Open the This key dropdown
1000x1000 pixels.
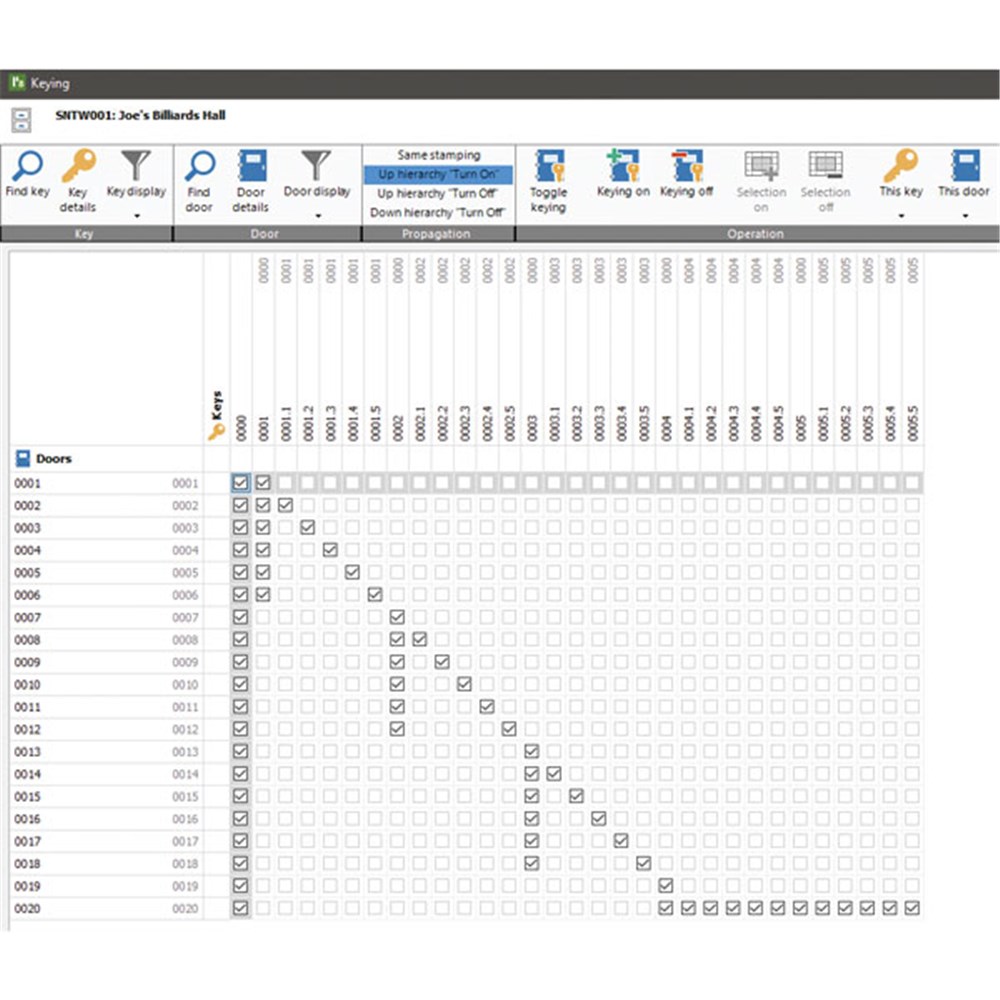(901, 214)
